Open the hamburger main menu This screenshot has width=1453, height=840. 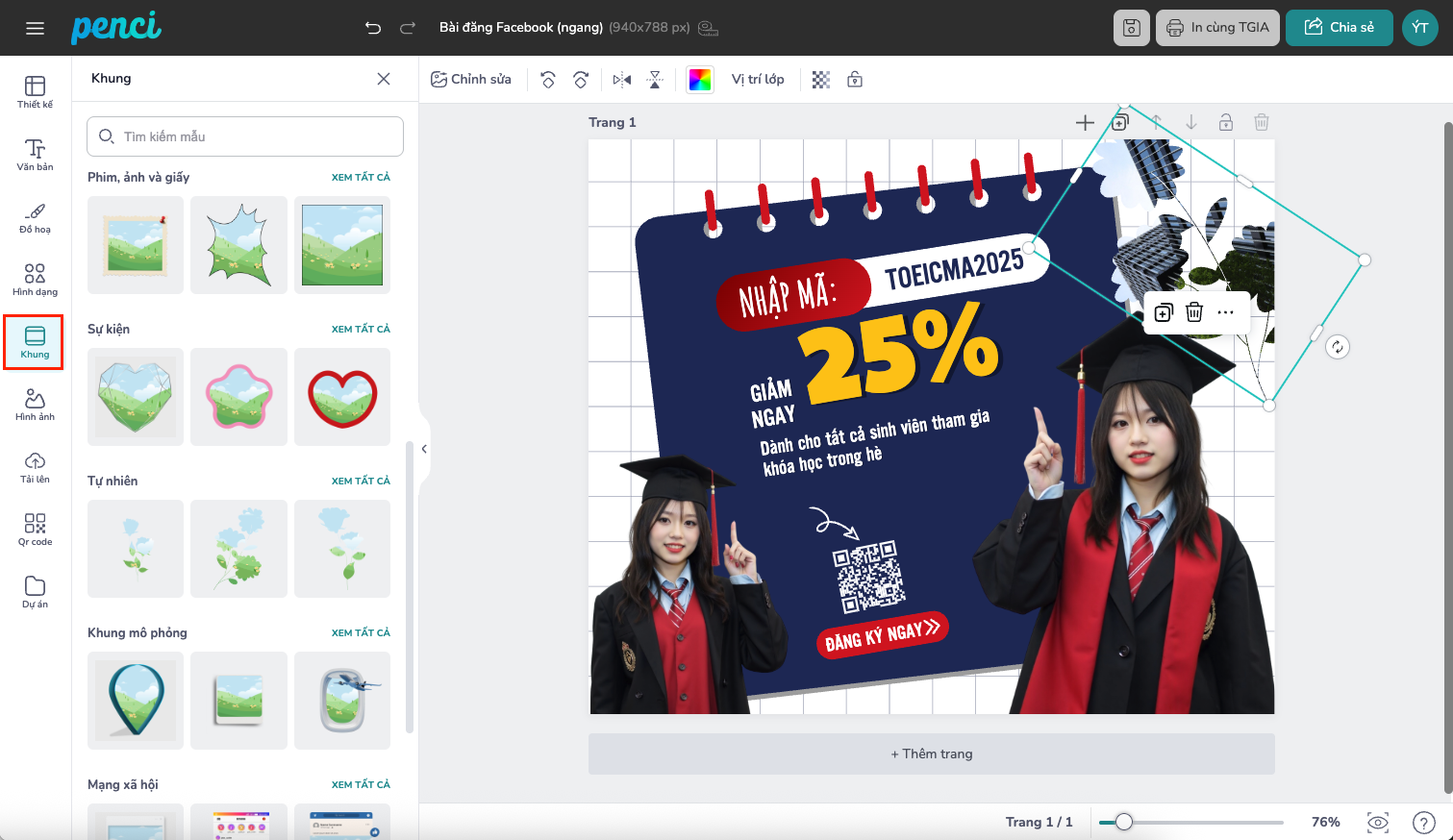[36, 28]
